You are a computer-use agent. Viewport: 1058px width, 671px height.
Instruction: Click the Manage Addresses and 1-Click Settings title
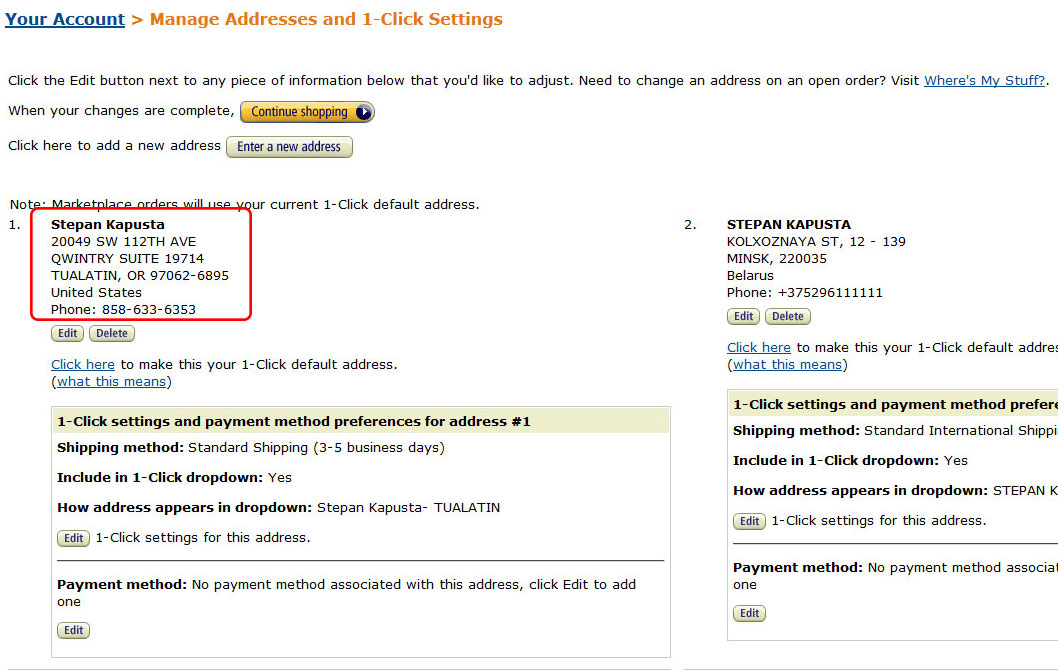(326, 19)
